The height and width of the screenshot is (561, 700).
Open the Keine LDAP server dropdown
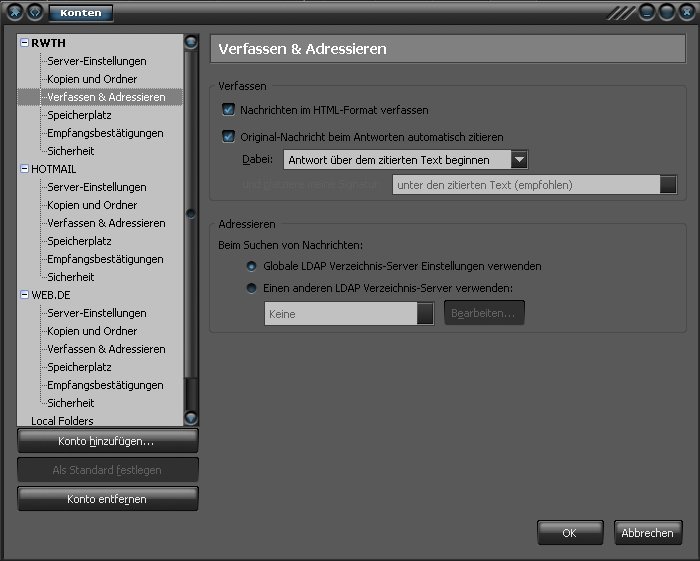pos(349,313)
